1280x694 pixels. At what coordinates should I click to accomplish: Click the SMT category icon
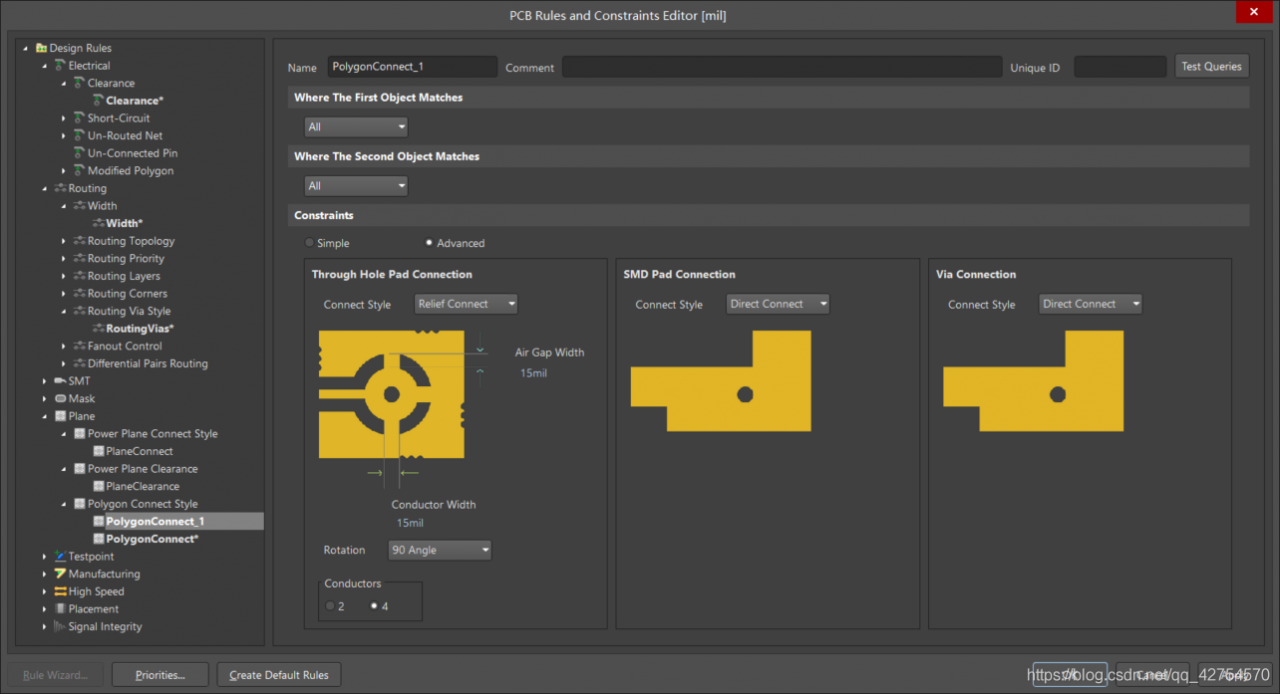point(60,381)
